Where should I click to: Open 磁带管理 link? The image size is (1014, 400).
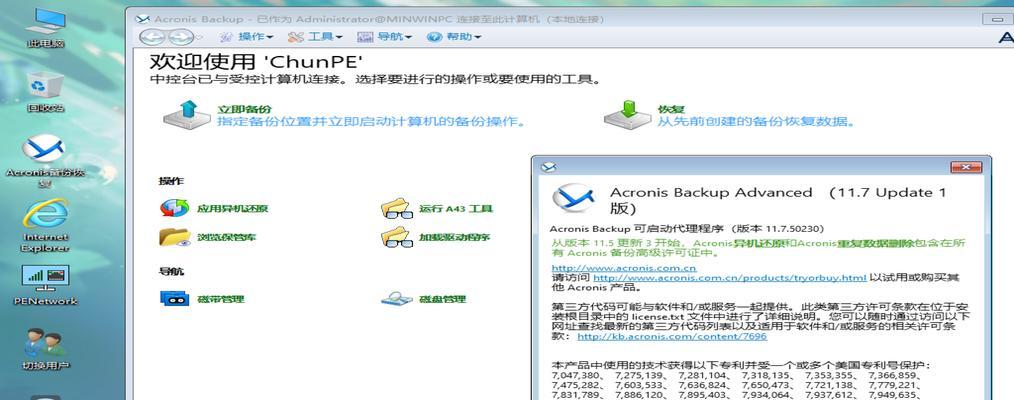(221, 299)
